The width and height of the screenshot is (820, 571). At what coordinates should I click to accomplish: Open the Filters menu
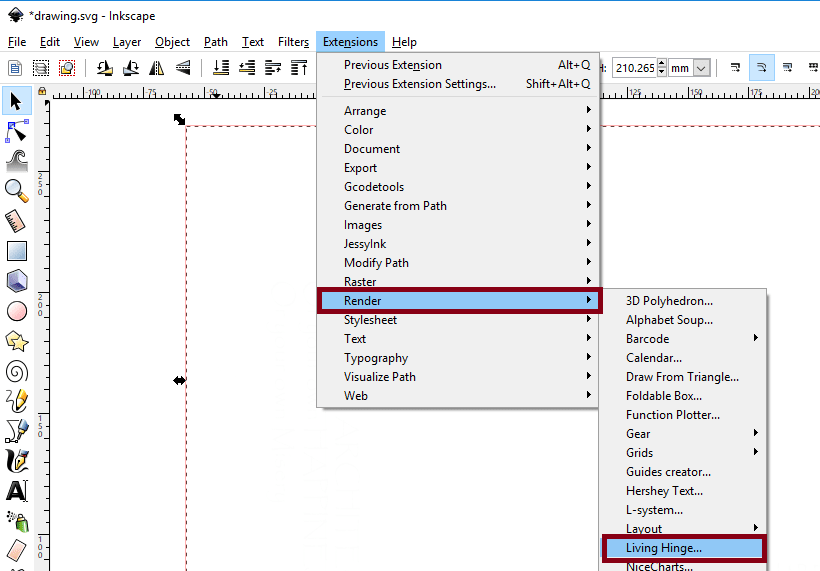[293, 42]
